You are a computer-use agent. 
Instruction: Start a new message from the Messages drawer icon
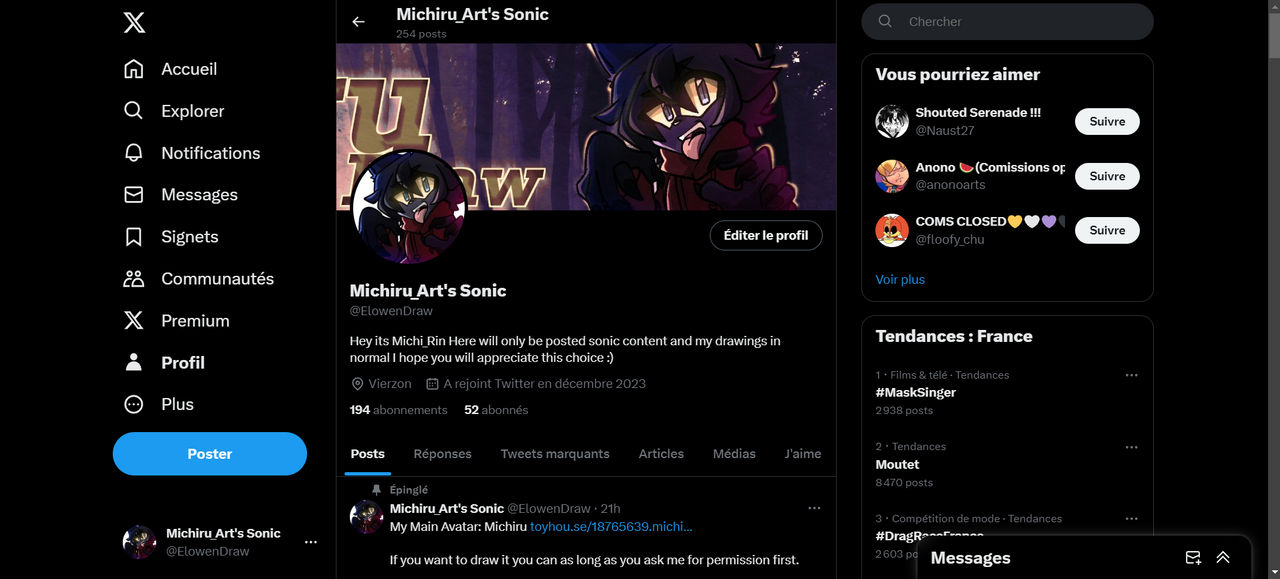point(1192,557)
